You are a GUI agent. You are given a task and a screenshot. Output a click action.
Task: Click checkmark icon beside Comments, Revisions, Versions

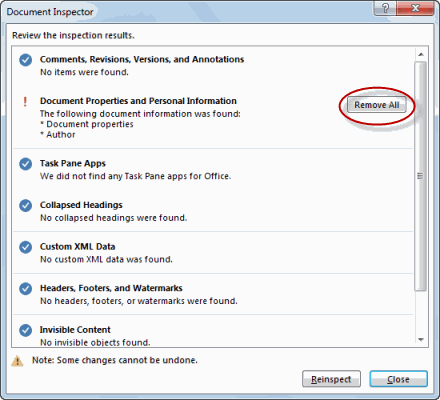click(26, 60)
